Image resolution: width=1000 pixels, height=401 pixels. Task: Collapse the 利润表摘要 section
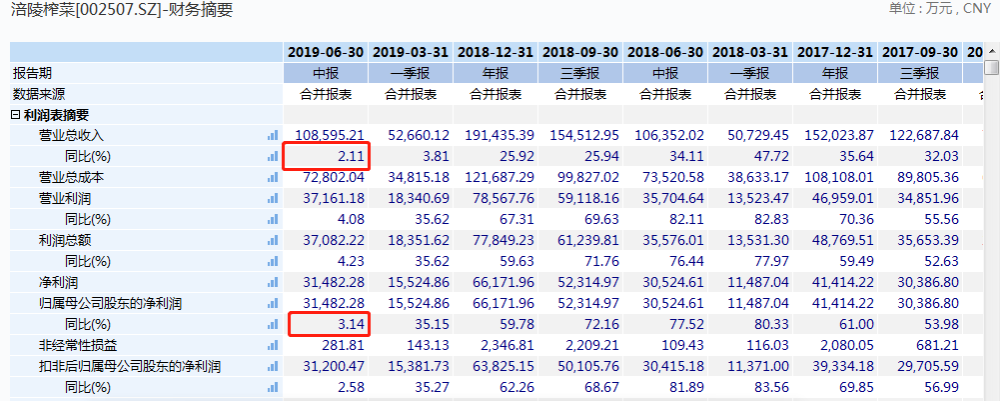[15, 115]
